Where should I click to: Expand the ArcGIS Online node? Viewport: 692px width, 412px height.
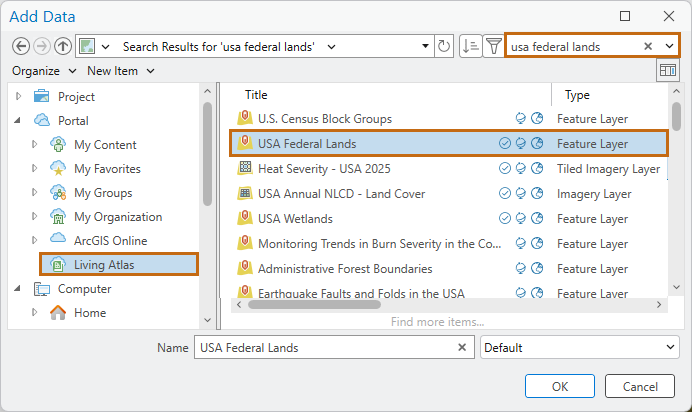pyautogui.click(x=34, y=240)
